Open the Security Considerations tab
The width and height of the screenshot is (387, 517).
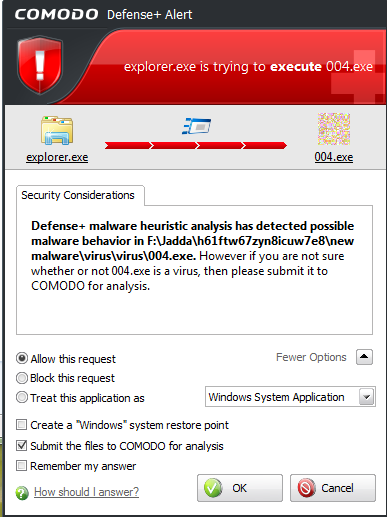click(x=80, y=195)
